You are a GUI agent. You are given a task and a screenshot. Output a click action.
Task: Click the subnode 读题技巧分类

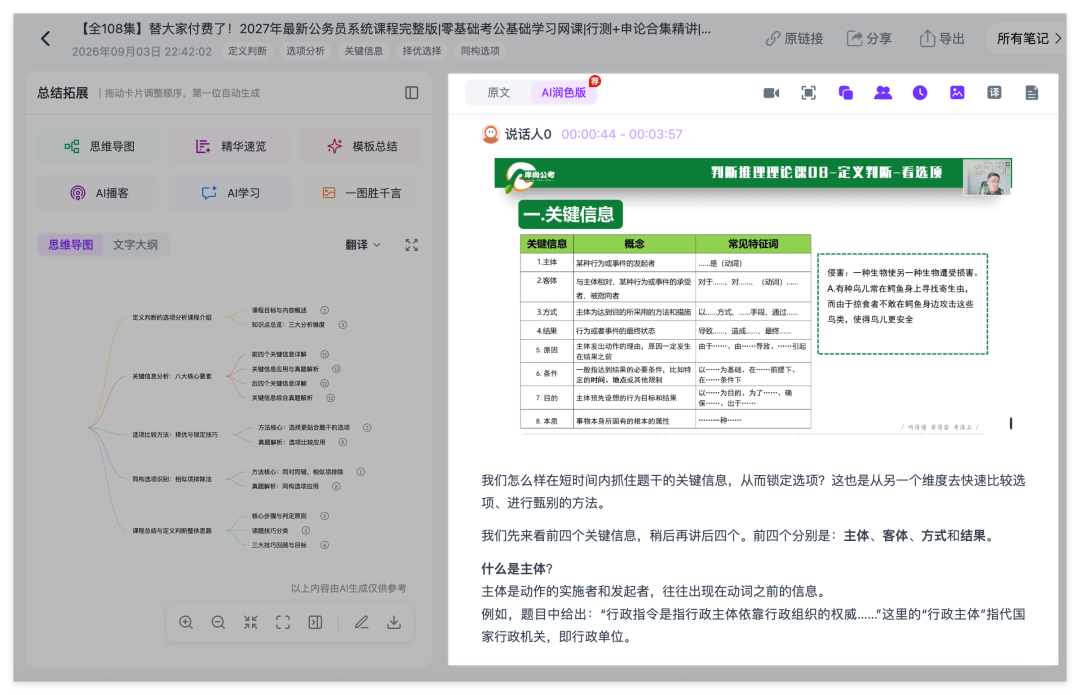pyautogui.click(x=270, y=530)
